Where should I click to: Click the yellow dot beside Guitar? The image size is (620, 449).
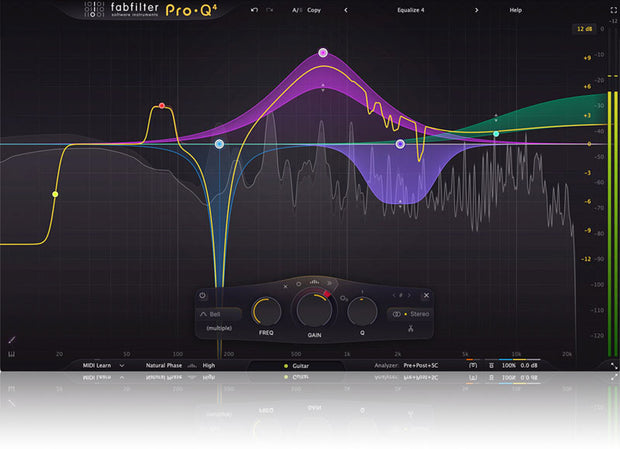pos(286,366)
